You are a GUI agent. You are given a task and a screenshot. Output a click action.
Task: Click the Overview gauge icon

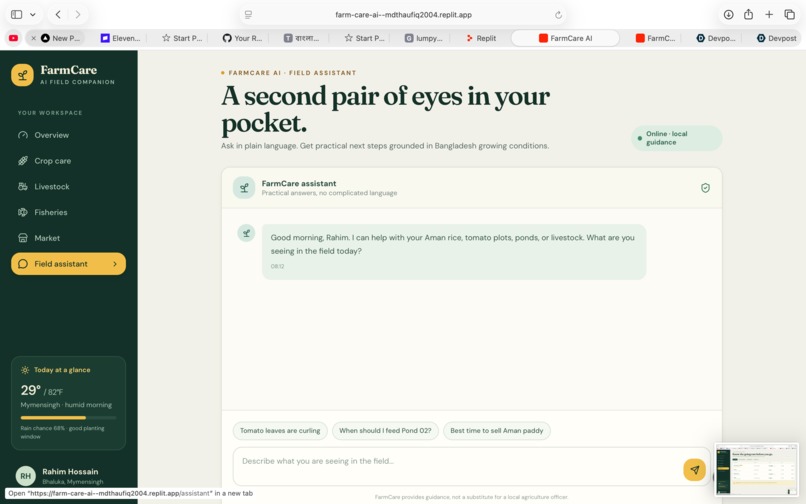pyautogui.click(x=23, y=135)
